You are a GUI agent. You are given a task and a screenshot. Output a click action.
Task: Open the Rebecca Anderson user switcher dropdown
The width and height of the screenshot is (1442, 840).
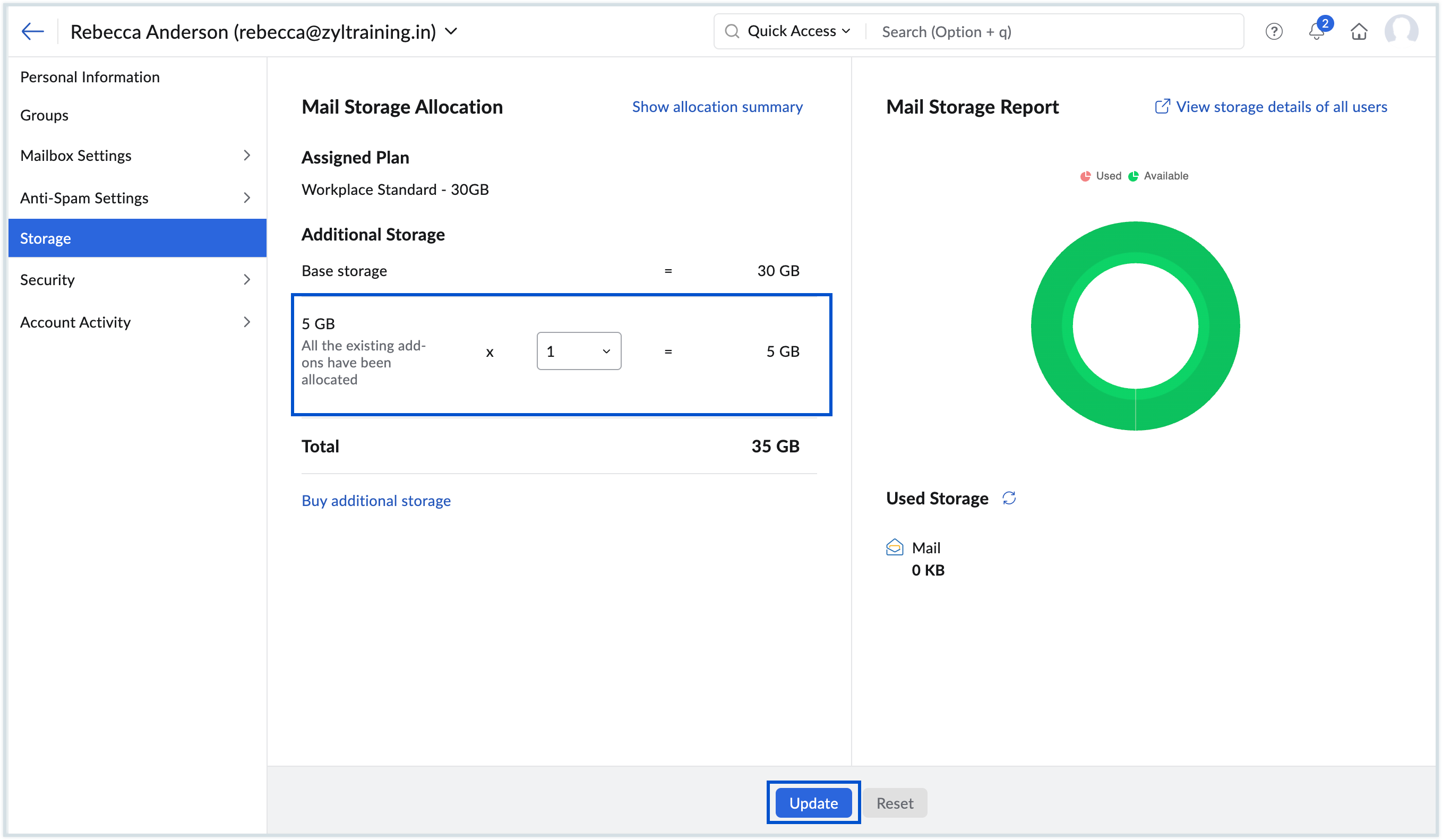(451, 31)
